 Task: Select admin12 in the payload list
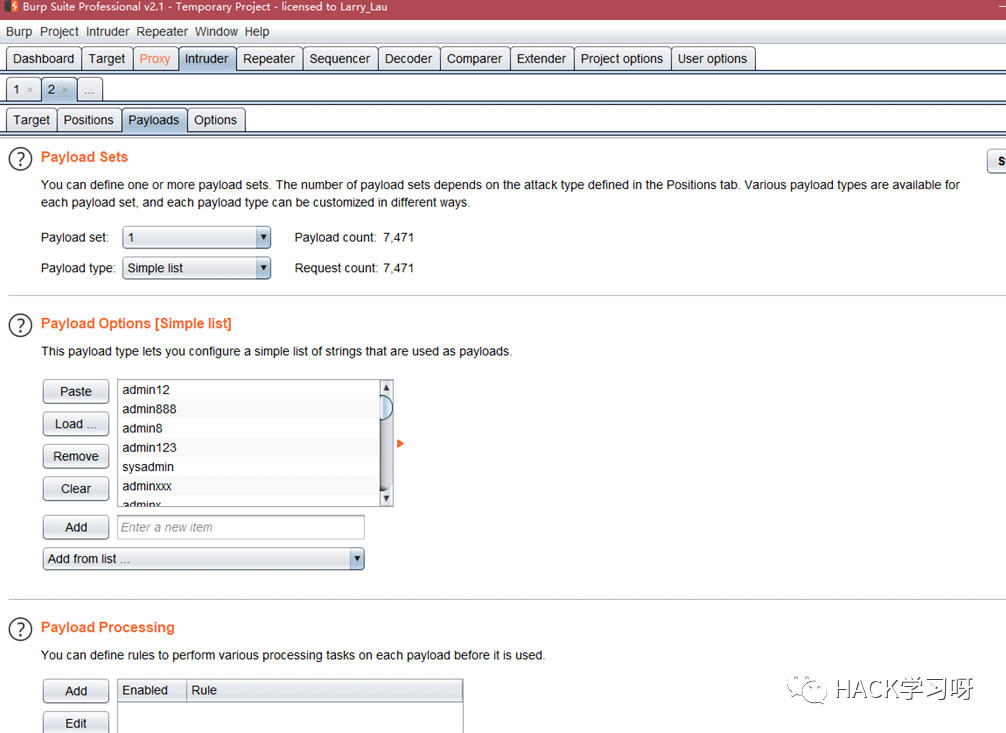point(249,390)
